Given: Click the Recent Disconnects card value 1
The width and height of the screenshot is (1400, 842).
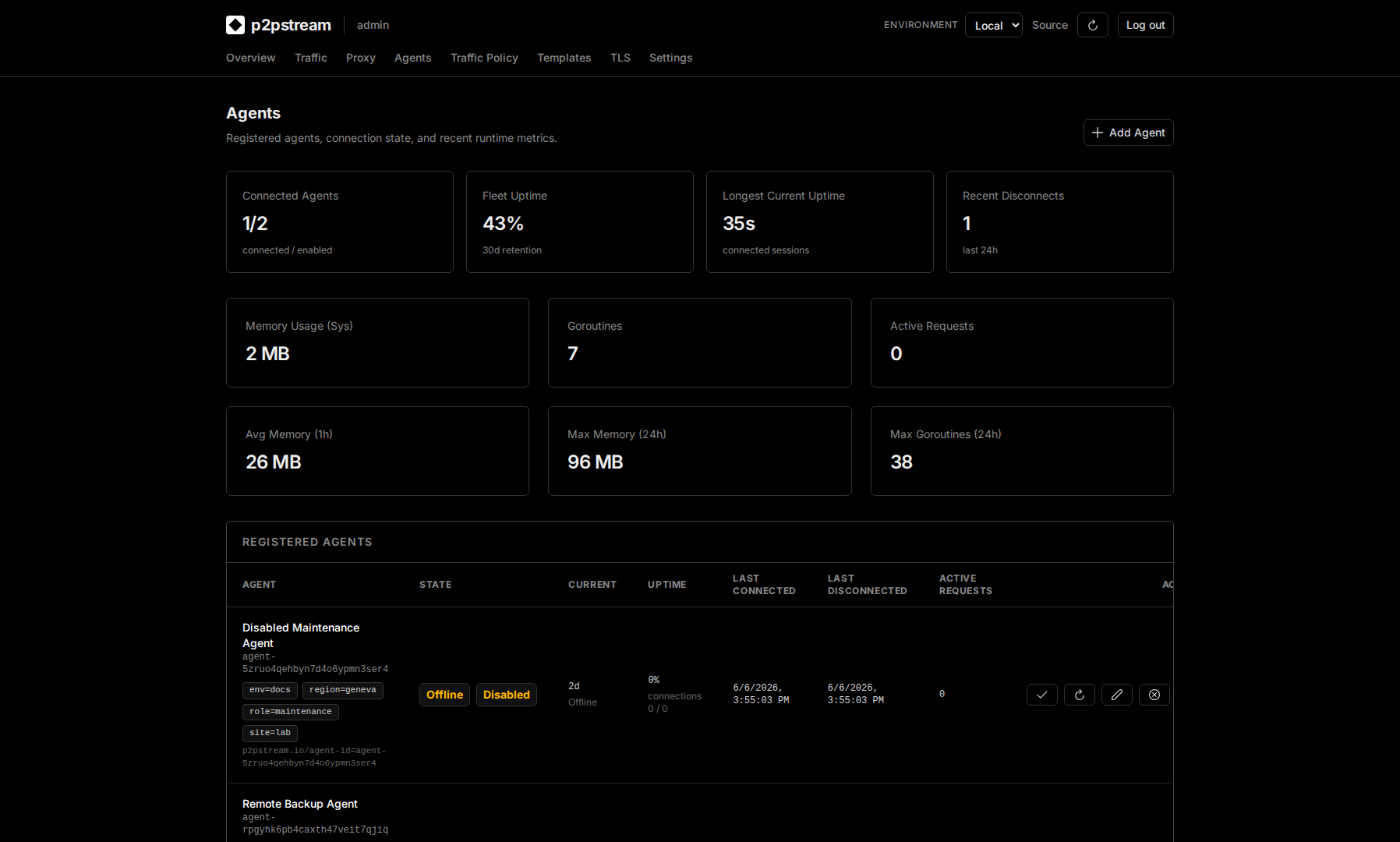Looking at the screenshot, I should coord(967,224).
